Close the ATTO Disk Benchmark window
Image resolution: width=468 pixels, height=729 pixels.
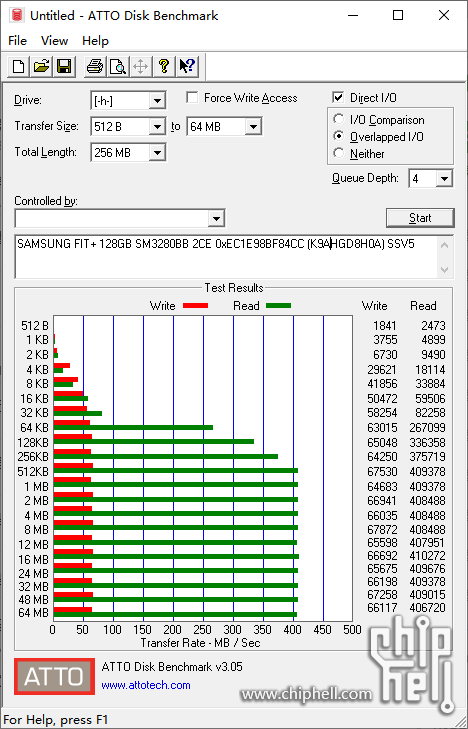(x=444, y=15)
